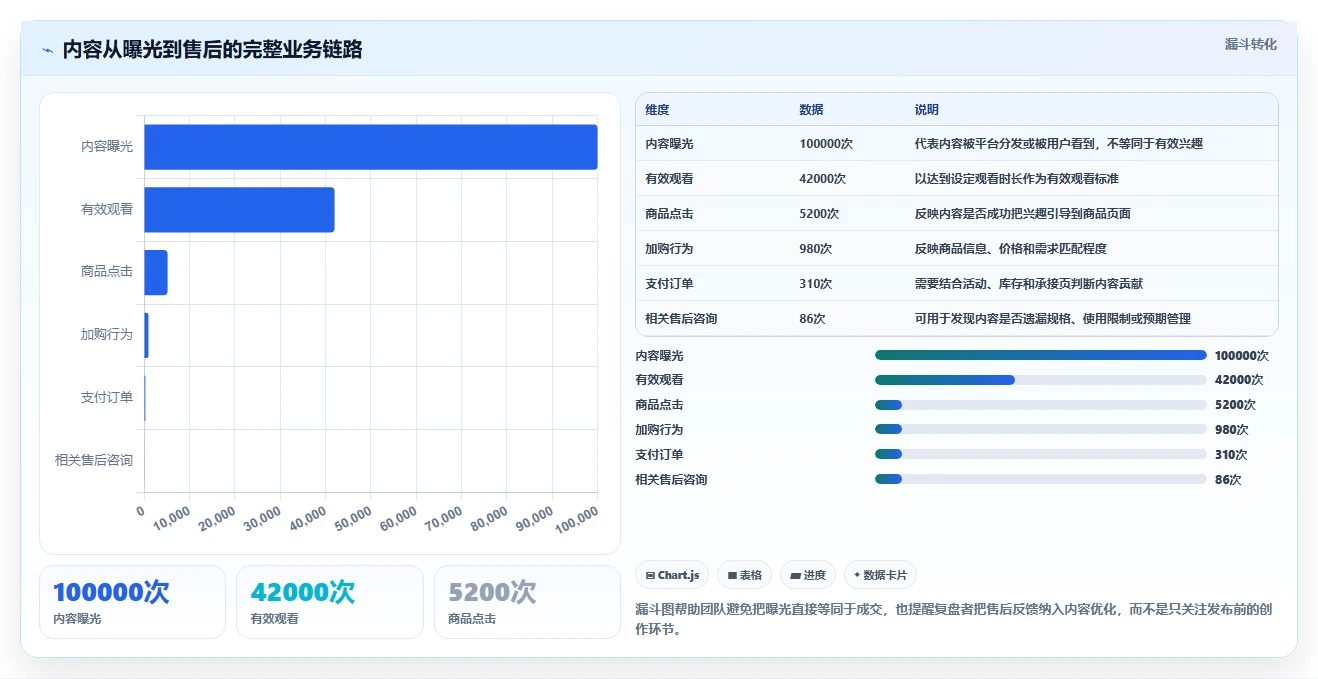Click the 商品点击 cell in the table
The image size is (1318, 679).
[669, 214]
